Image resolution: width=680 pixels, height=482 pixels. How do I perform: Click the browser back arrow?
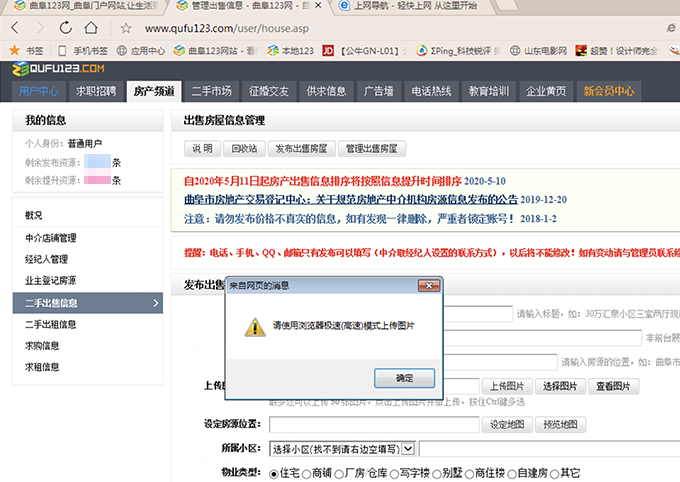pyautogui.click(x=15, y=28)
